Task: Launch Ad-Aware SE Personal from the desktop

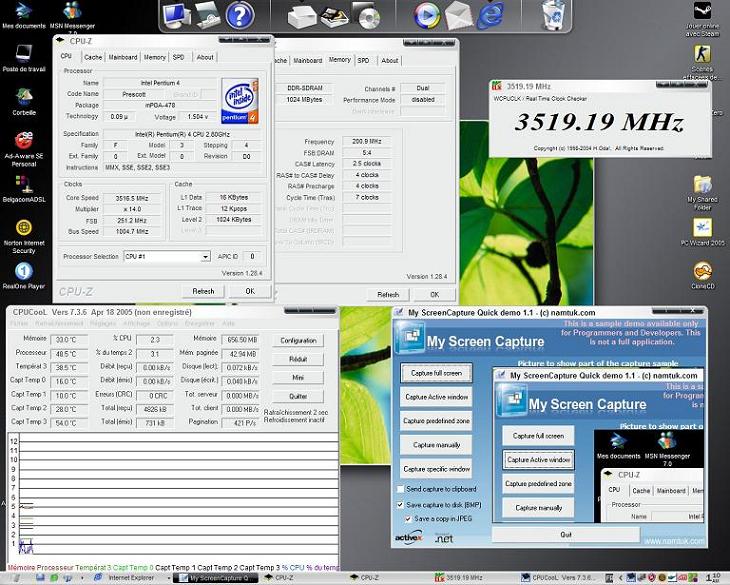Action: point(24,149)
